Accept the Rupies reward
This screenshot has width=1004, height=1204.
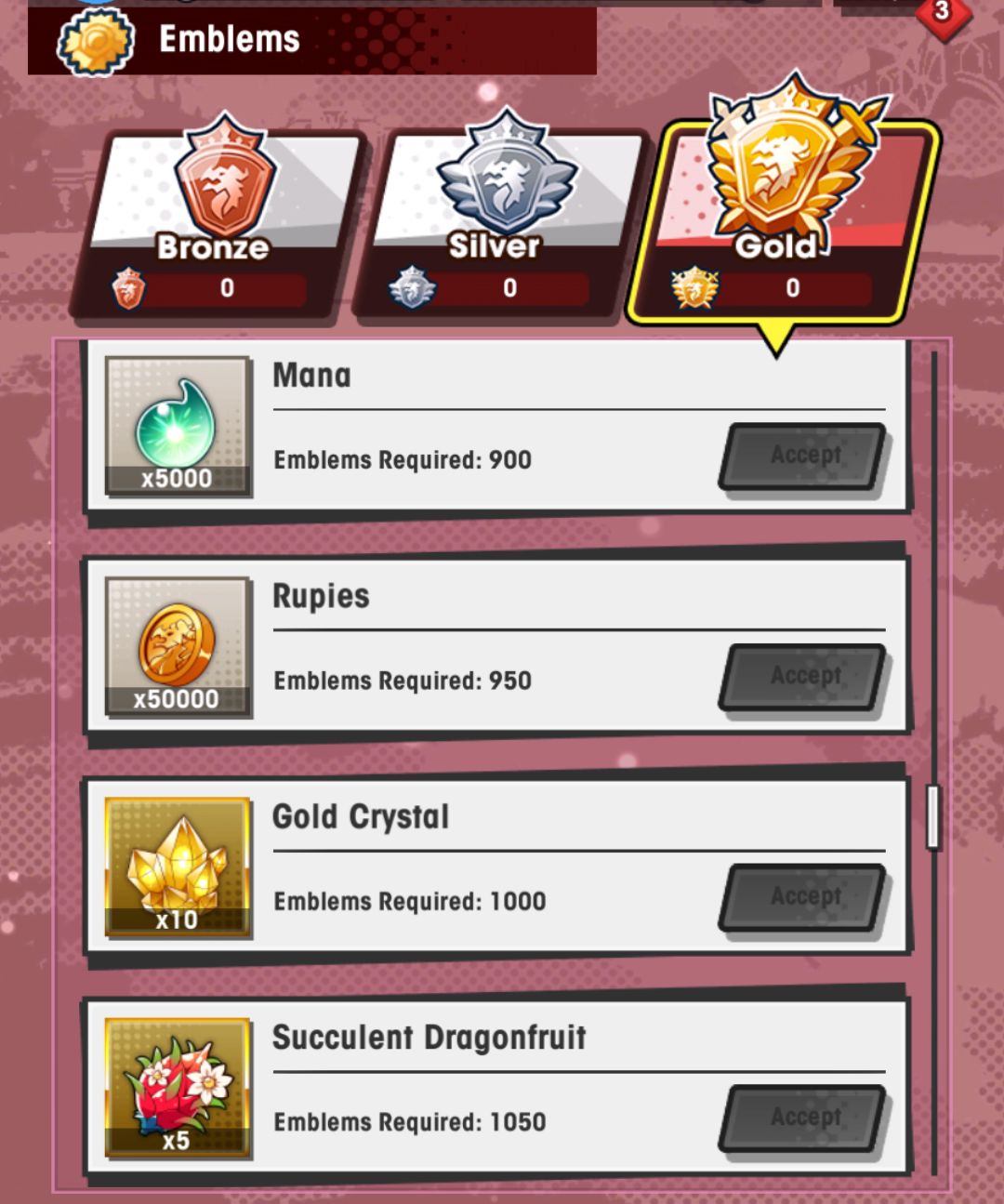[x=804, y=676]
